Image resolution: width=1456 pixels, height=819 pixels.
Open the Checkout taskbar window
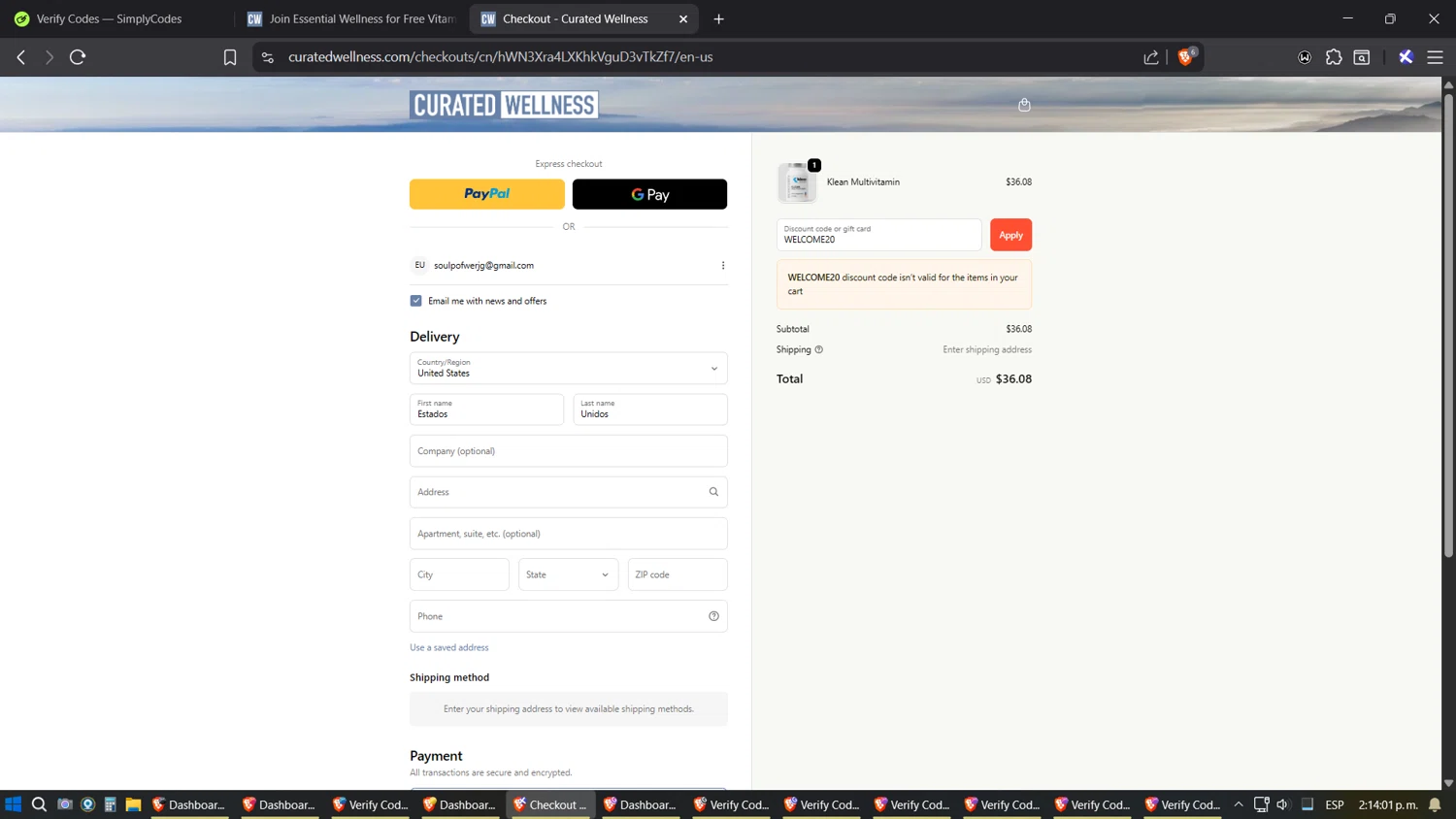[x=550, y=804]
